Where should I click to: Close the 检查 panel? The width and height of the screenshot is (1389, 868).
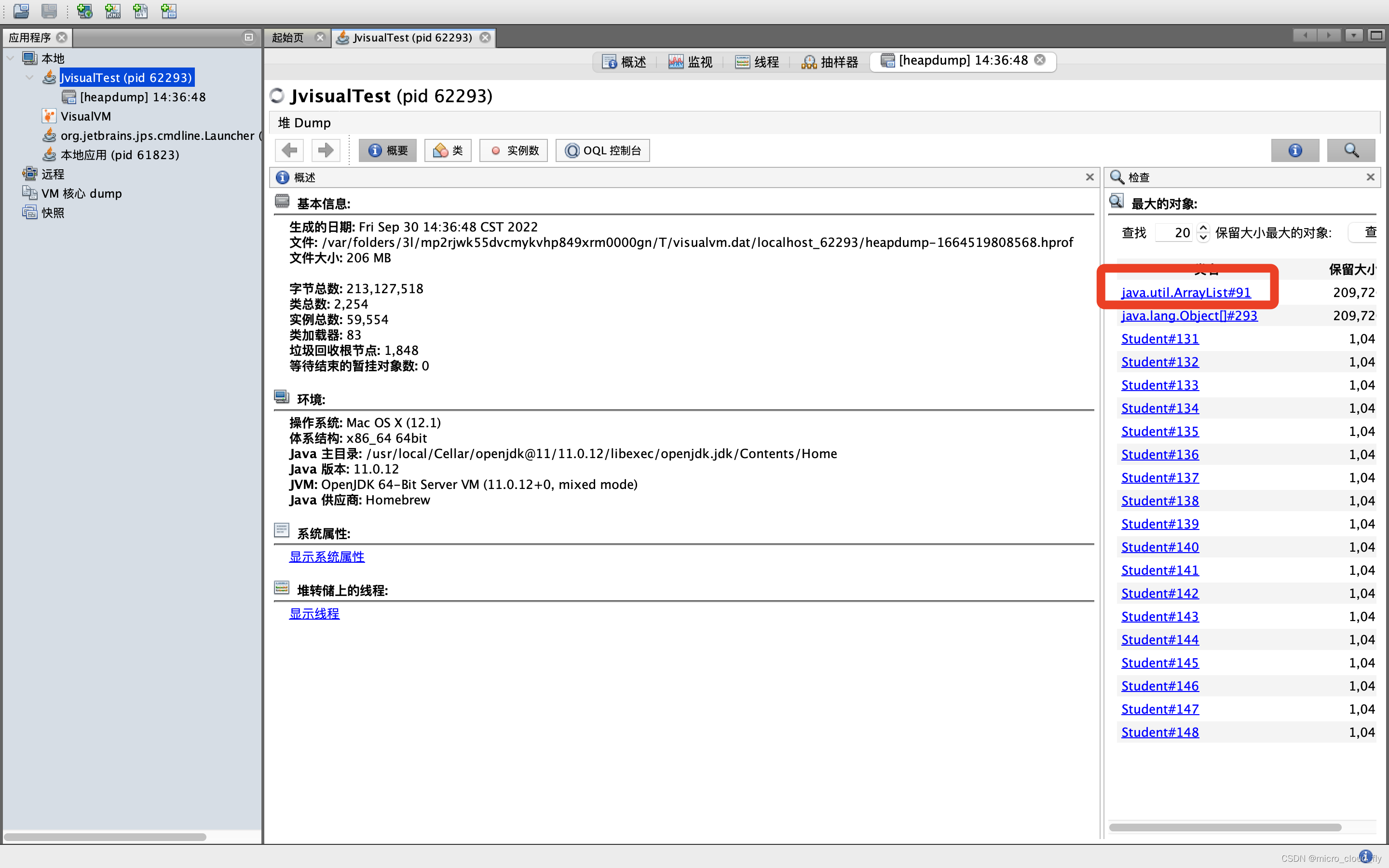click(1370, 177)
